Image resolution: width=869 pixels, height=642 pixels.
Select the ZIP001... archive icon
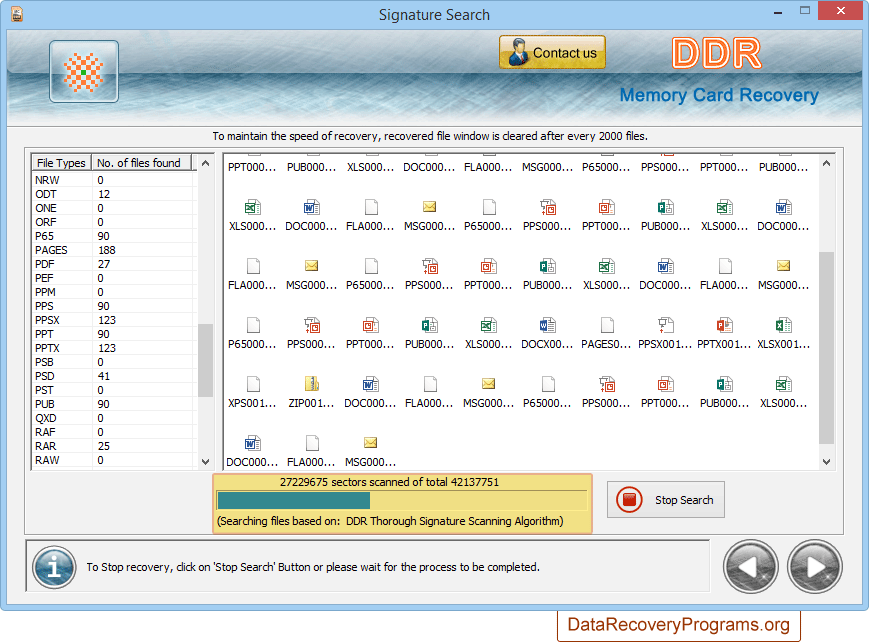(311, 384)
